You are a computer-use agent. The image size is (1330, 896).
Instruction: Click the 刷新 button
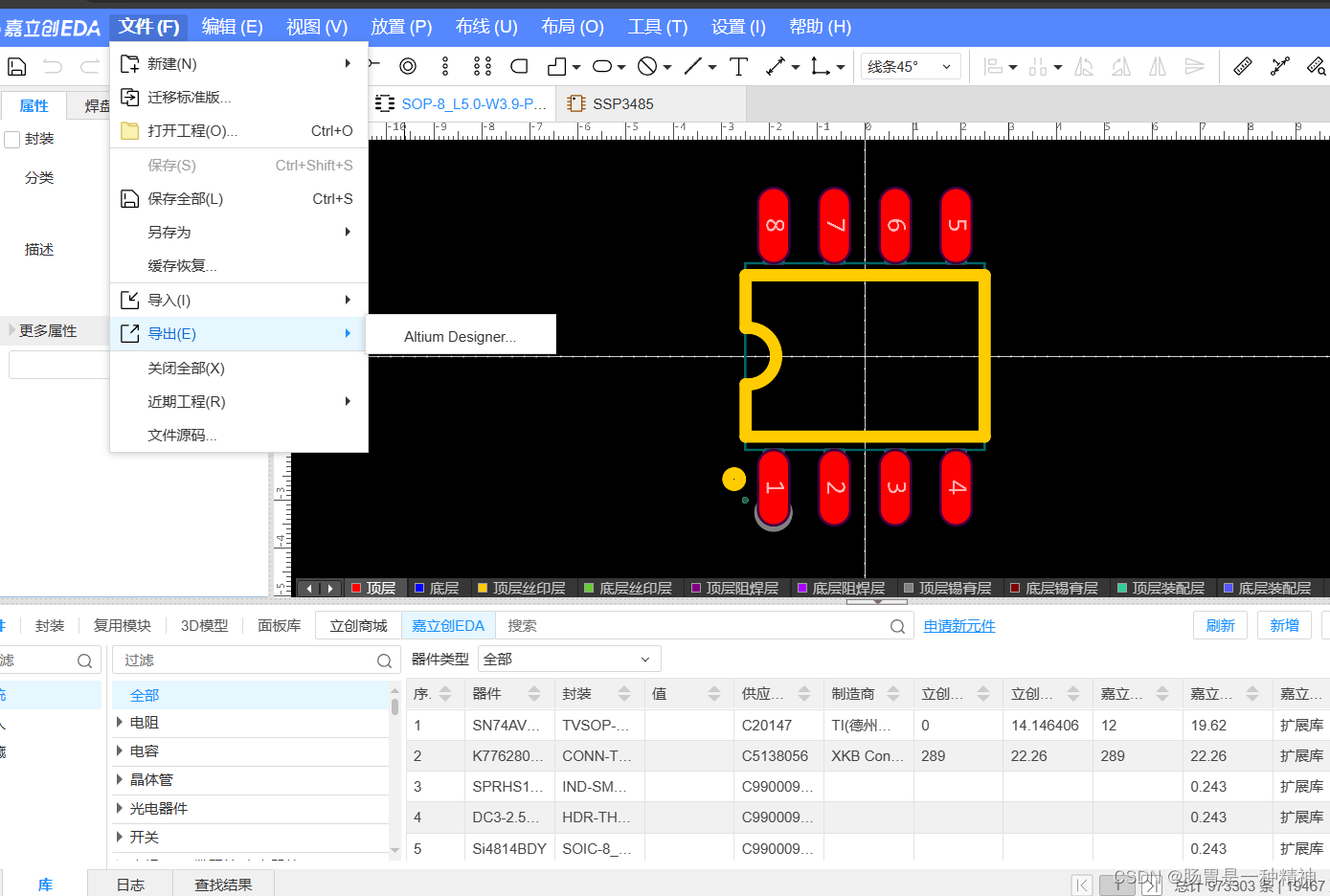pyautogui.click(x=1220, y=625)
